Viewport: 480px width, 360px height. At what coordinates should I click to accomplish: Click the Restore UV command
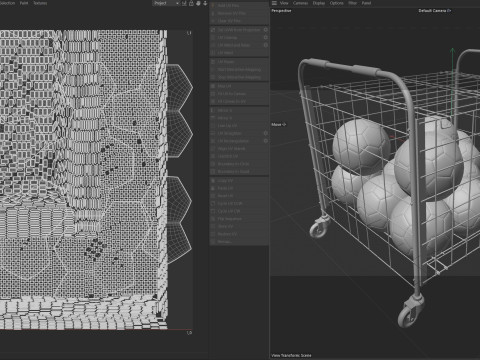[239, 234]
